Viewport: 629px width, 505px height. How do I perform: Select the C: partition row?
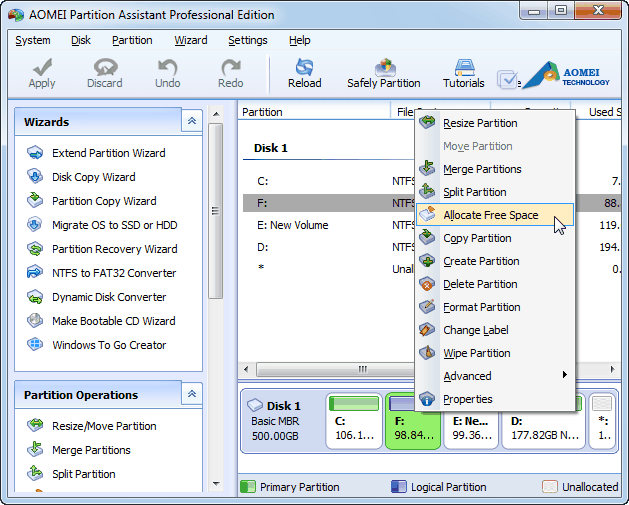click(x=329, y=181)
